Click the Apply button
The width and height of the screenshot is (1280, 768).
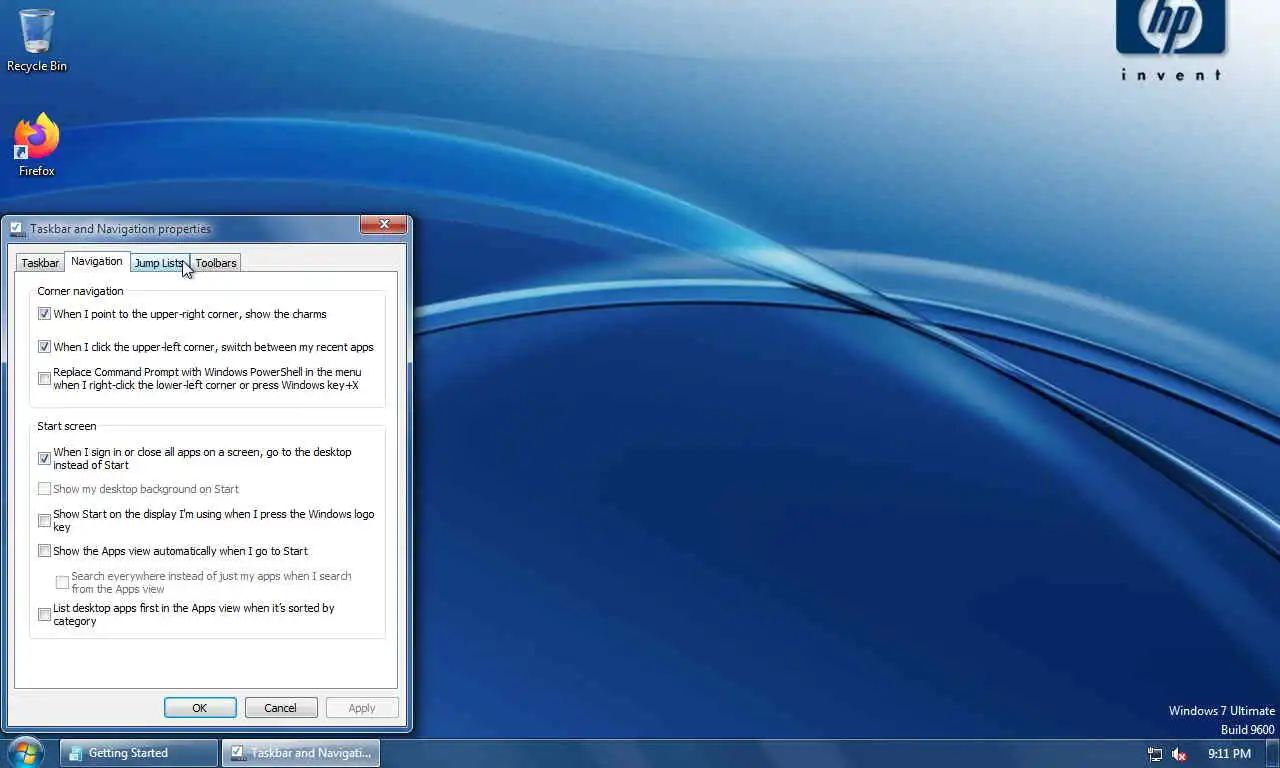point(362,708)
